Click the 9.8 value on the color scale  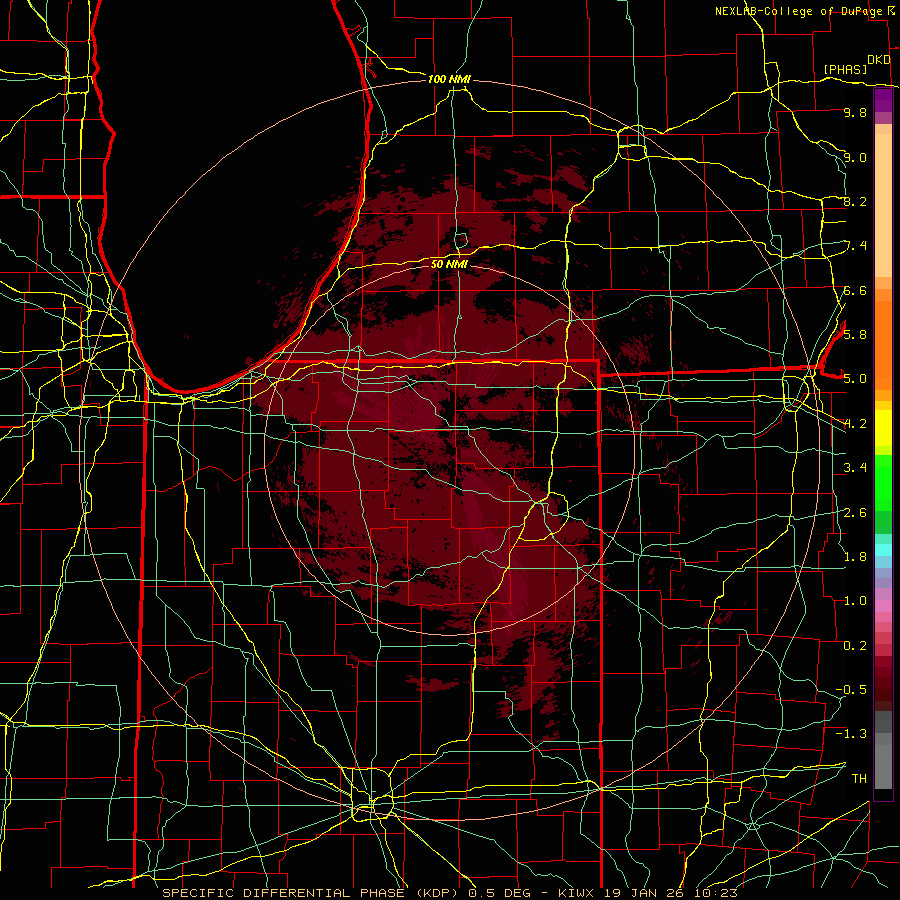point(855,112)
